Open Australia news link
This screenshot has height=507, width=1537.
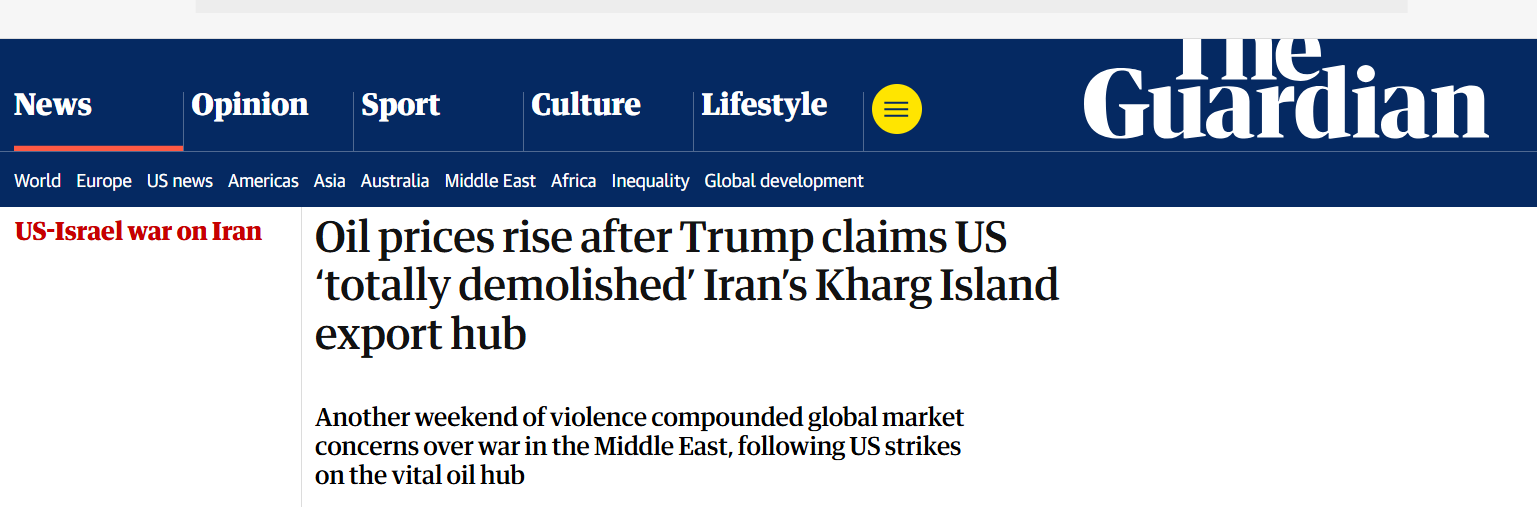click(x=395, y=181)
